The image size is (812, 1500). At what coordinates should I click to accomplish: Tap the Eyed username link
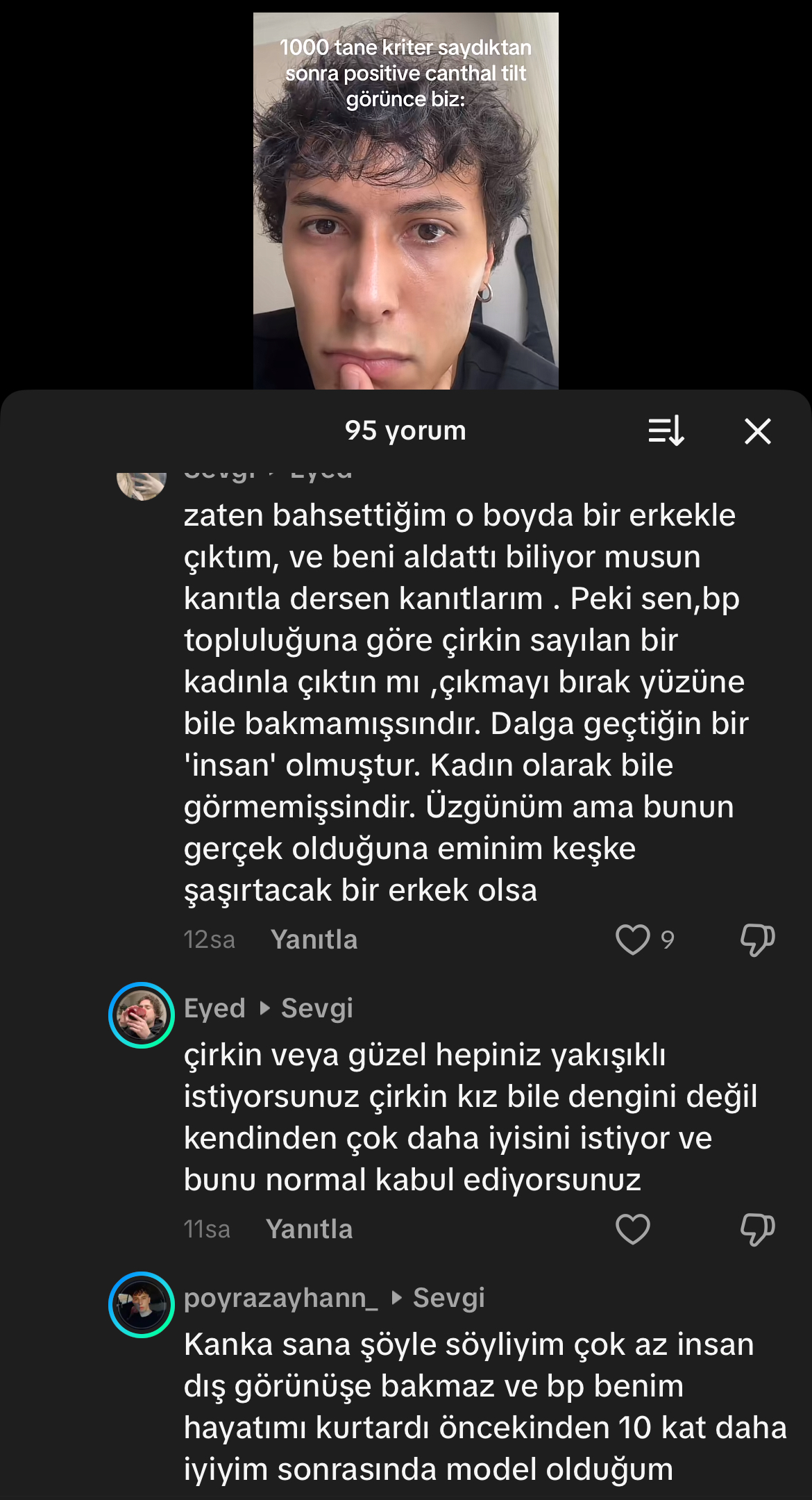[x=215, y=1008]
